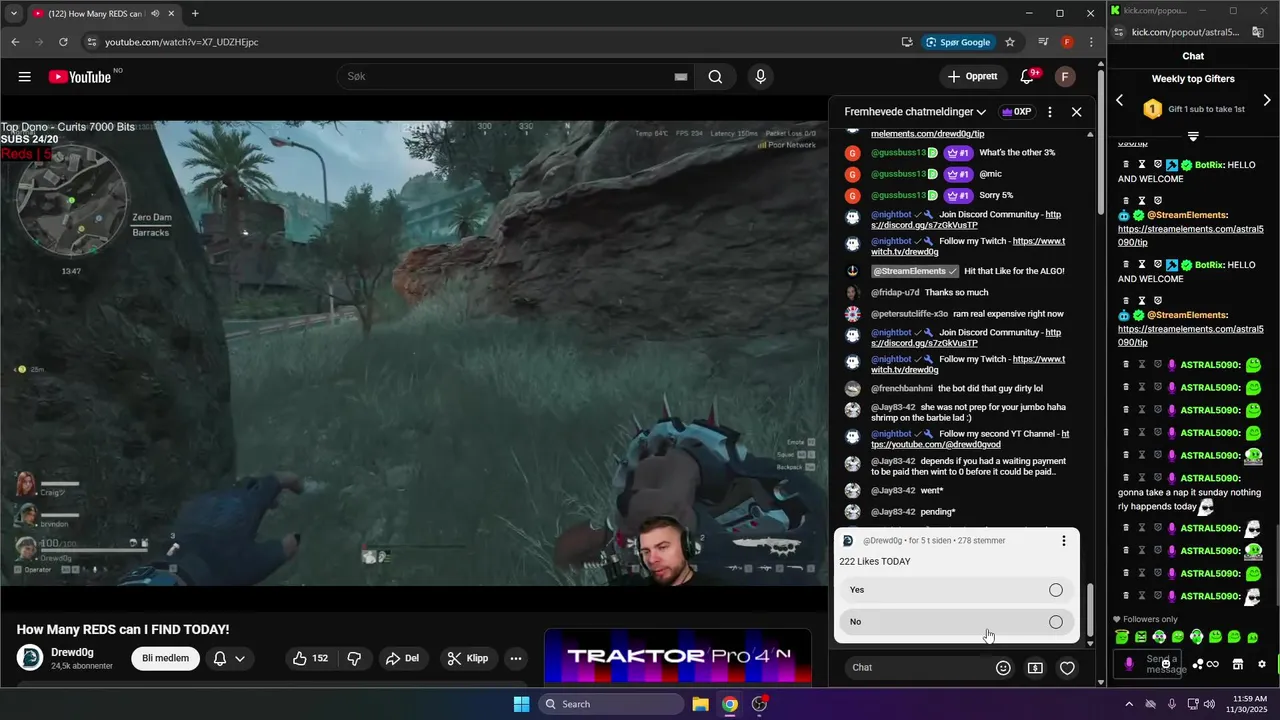The width and height of the screenshot is (1280, 720).
Task: Click in YouTube Chat message field
Action: pos(915,668)
